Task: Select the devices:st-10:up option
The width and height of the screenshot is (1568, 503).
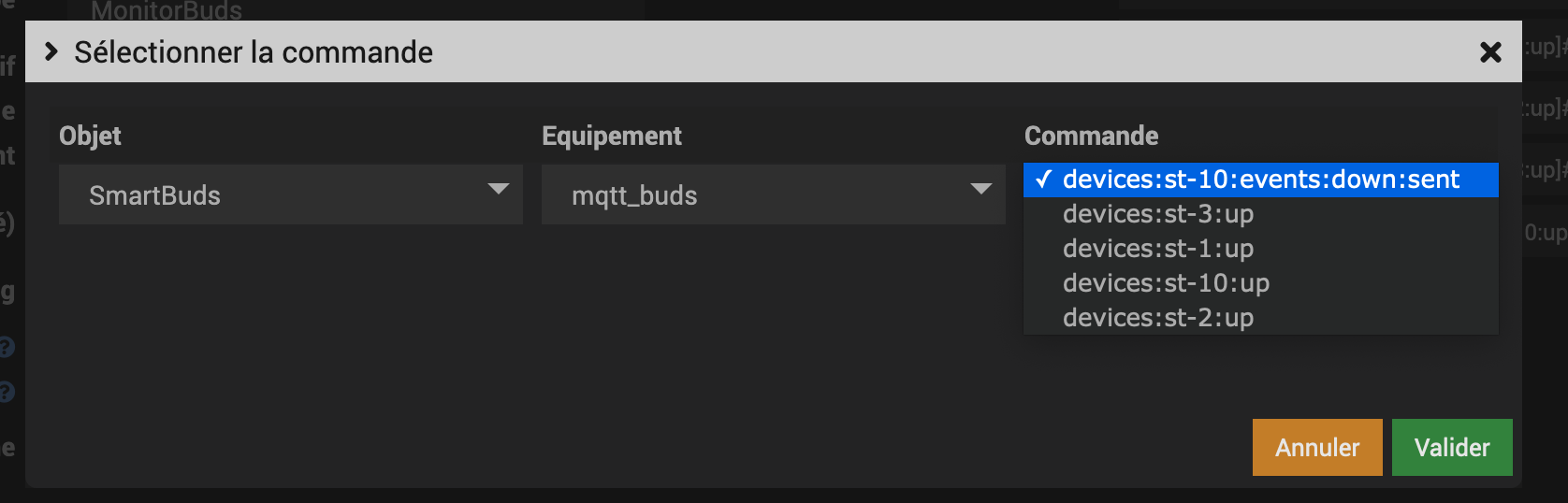Action: tap(1166, 283)
